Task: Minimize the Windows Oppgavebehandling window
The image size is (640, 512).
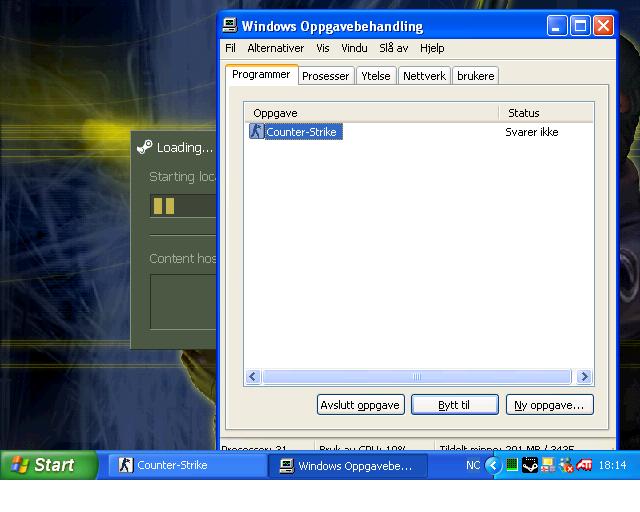Action: (x=557, y=26)
